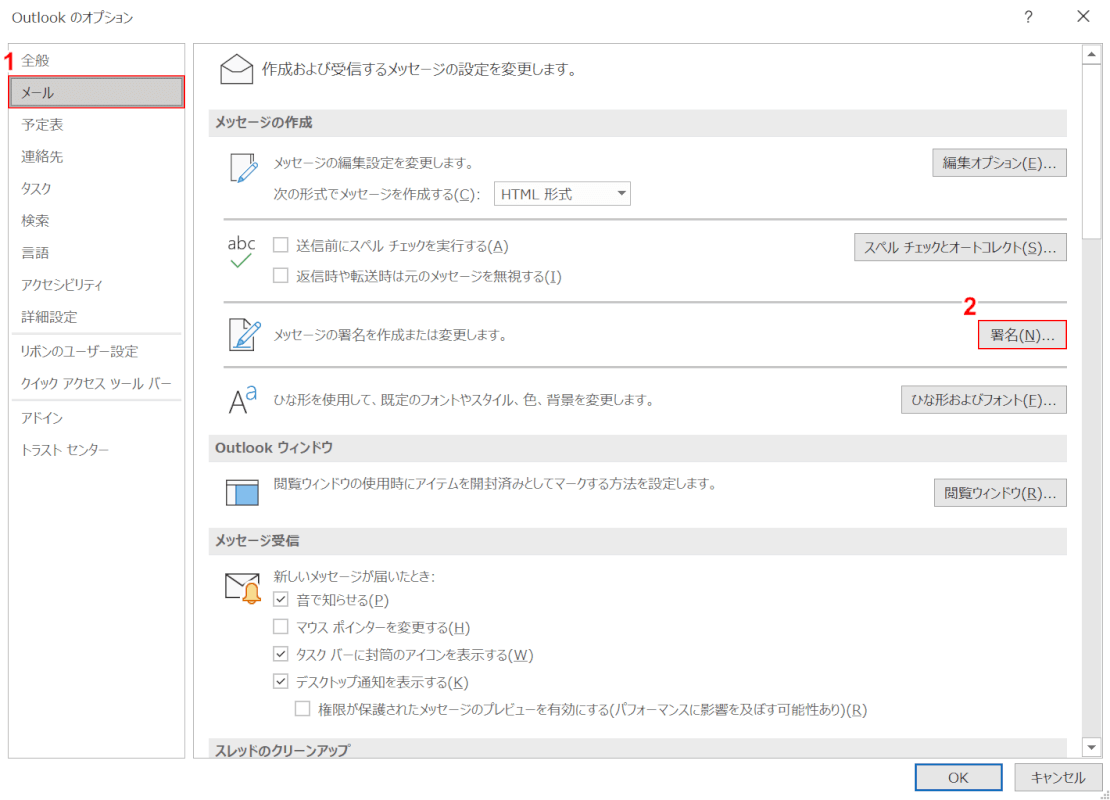Click the scrollbar up arrow
Viewport: 1110px width, 800px height.
[x=1092, y=55]
